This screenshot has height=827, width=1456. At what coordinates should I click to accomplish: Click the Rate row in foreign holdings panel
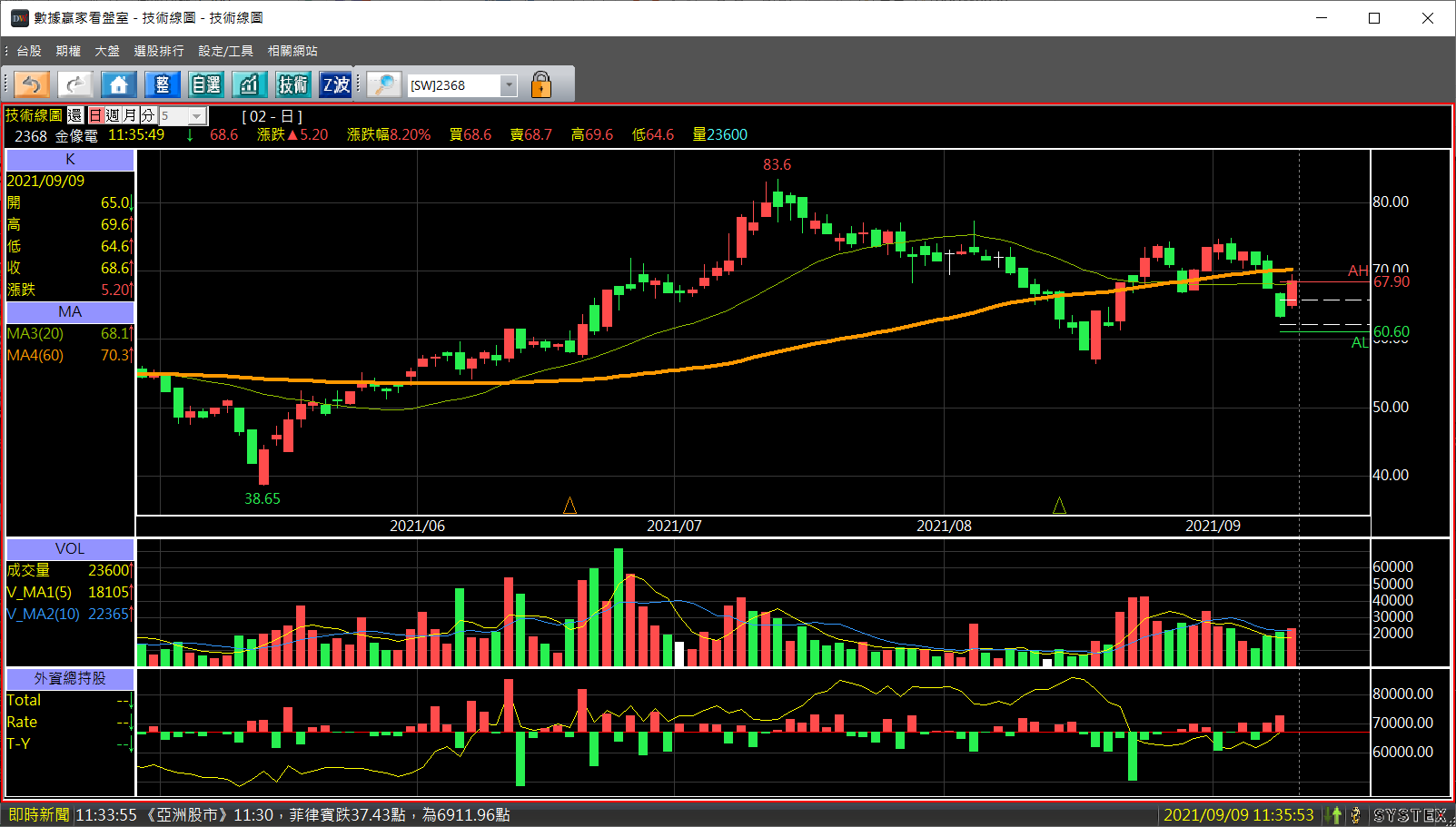click(x=70, y=722)
